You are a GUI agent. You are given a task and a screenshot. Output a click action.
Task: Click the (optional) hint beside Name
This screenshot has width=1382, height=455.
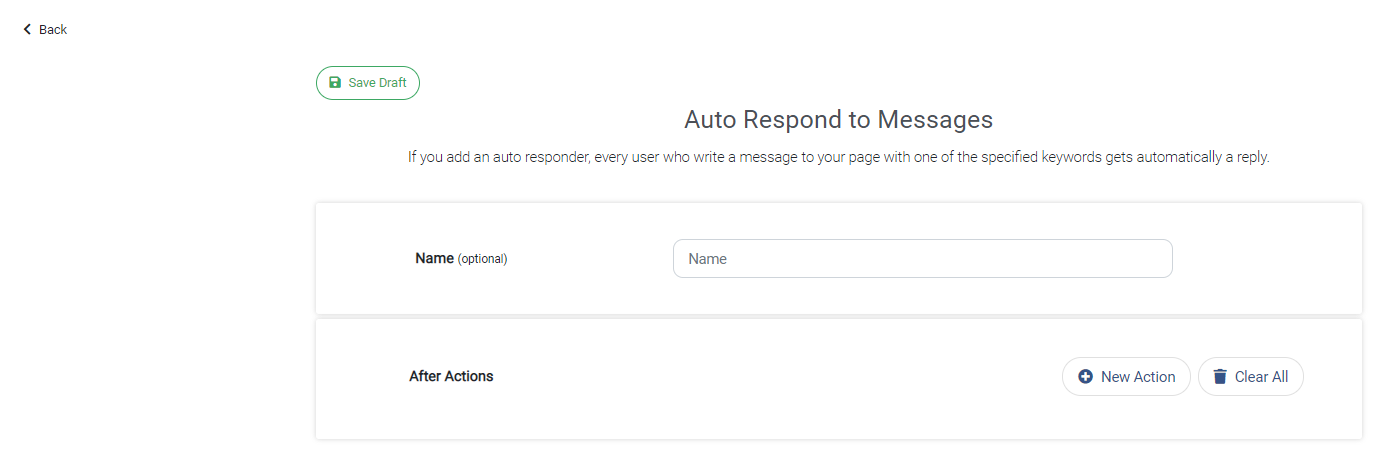pyautogui.click(x=482, y=259)
